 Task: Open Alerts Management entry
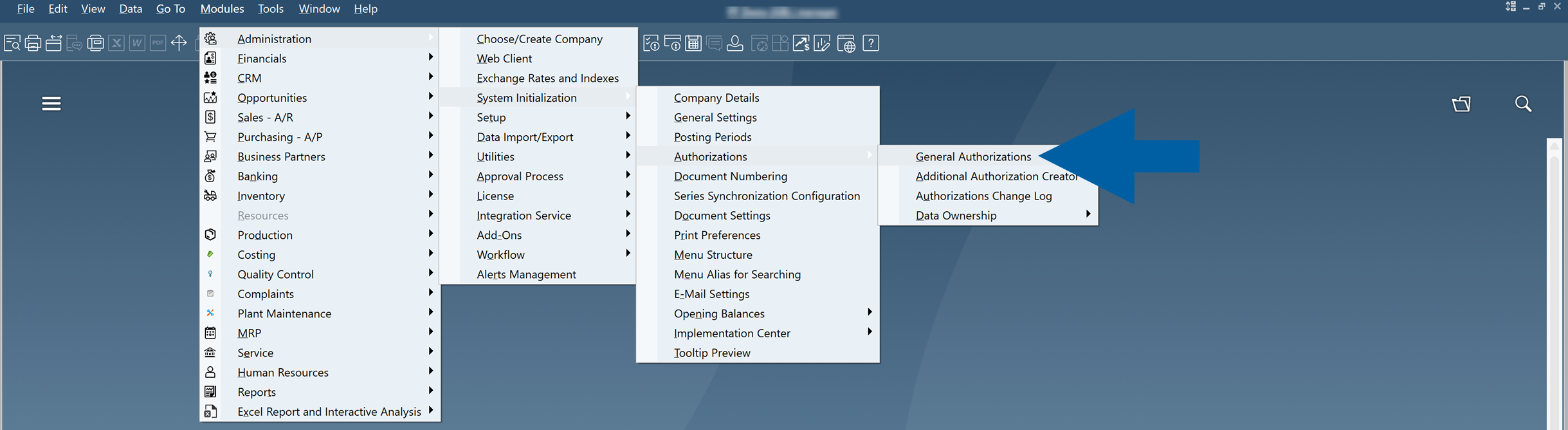point(526,274)
